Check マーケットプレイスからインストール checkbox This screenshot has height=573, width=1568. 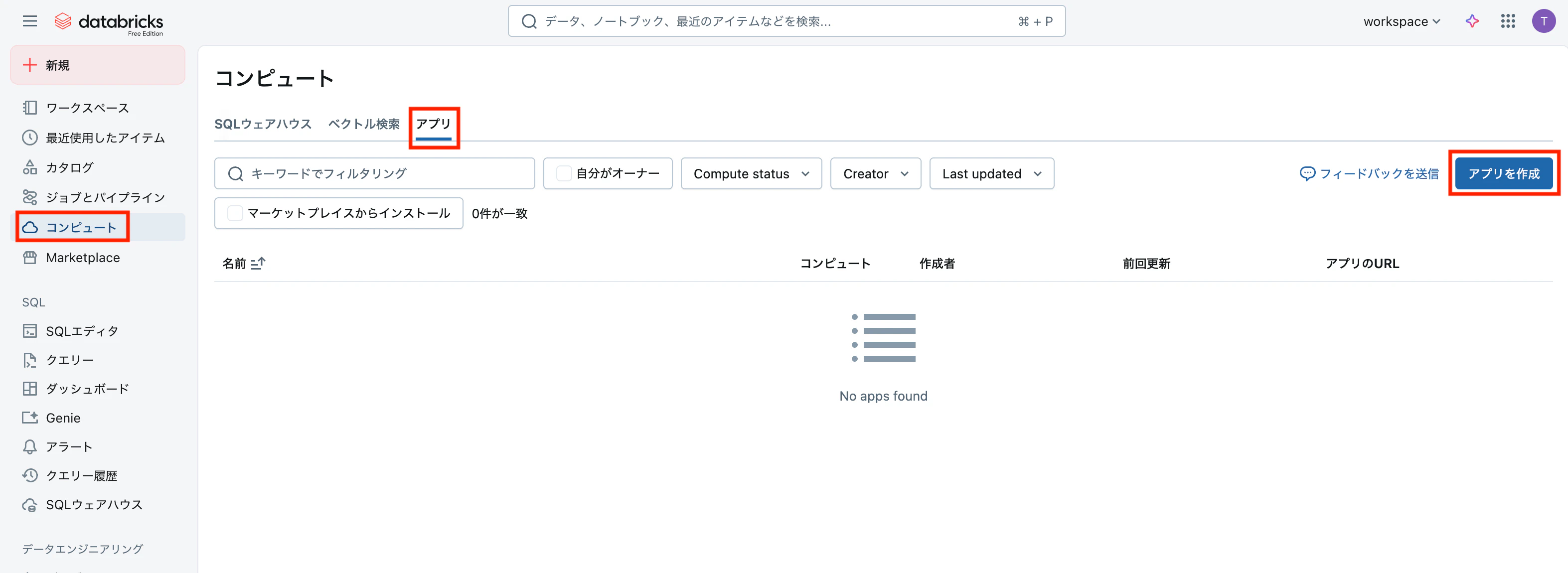tap(235, 213)
